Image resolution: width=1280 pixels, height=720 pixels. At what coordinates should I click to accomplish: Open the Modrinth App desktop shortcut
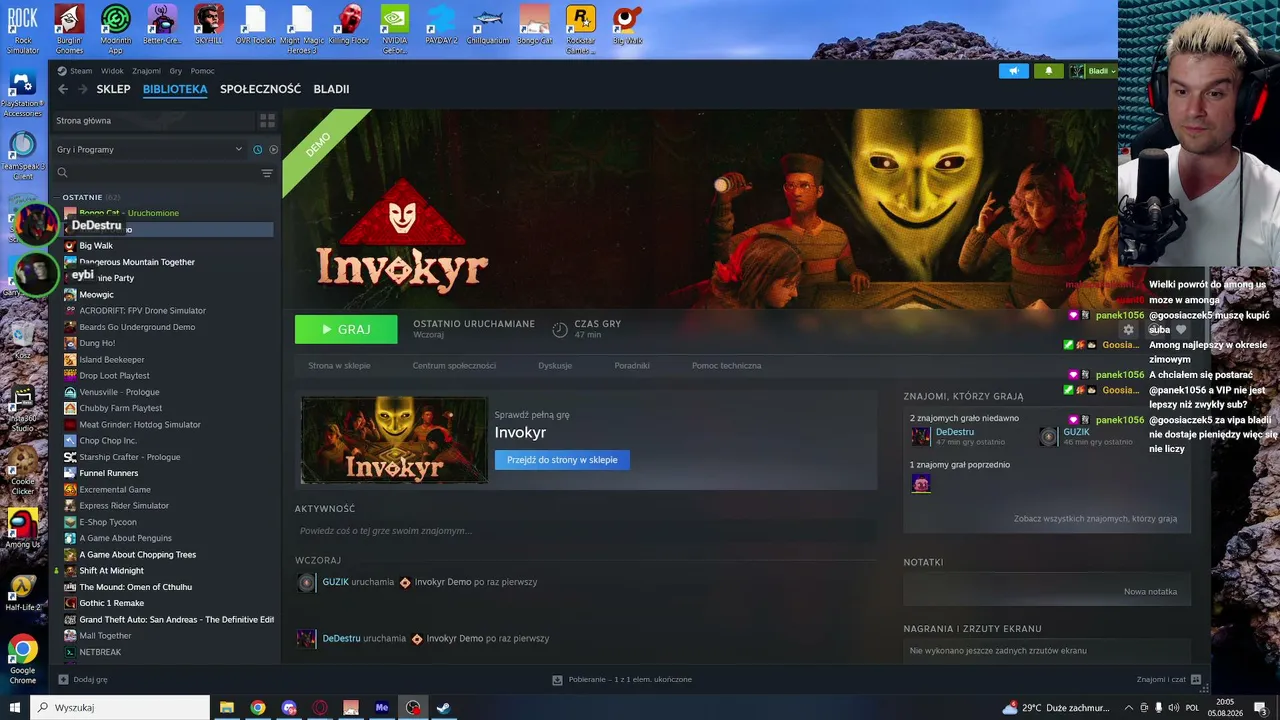coord(115,29)
